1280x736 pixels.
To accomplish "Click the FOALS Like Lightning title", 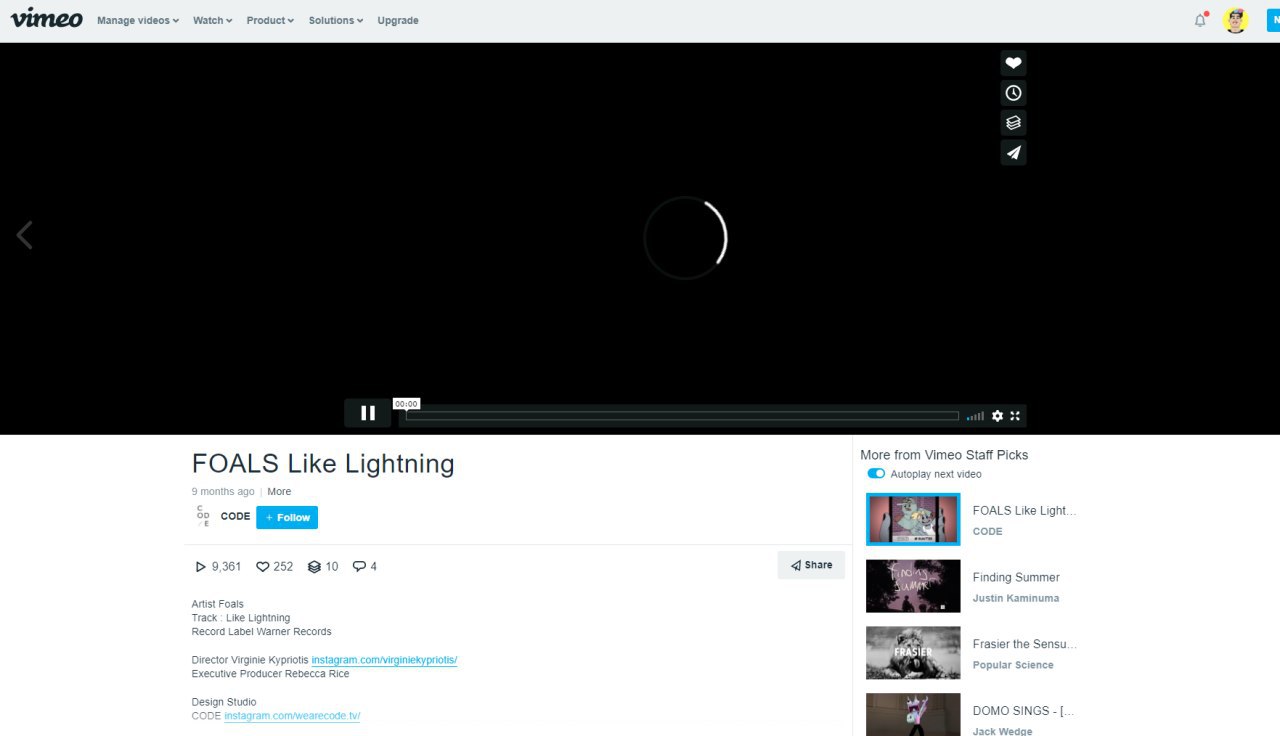I will 323,463.
